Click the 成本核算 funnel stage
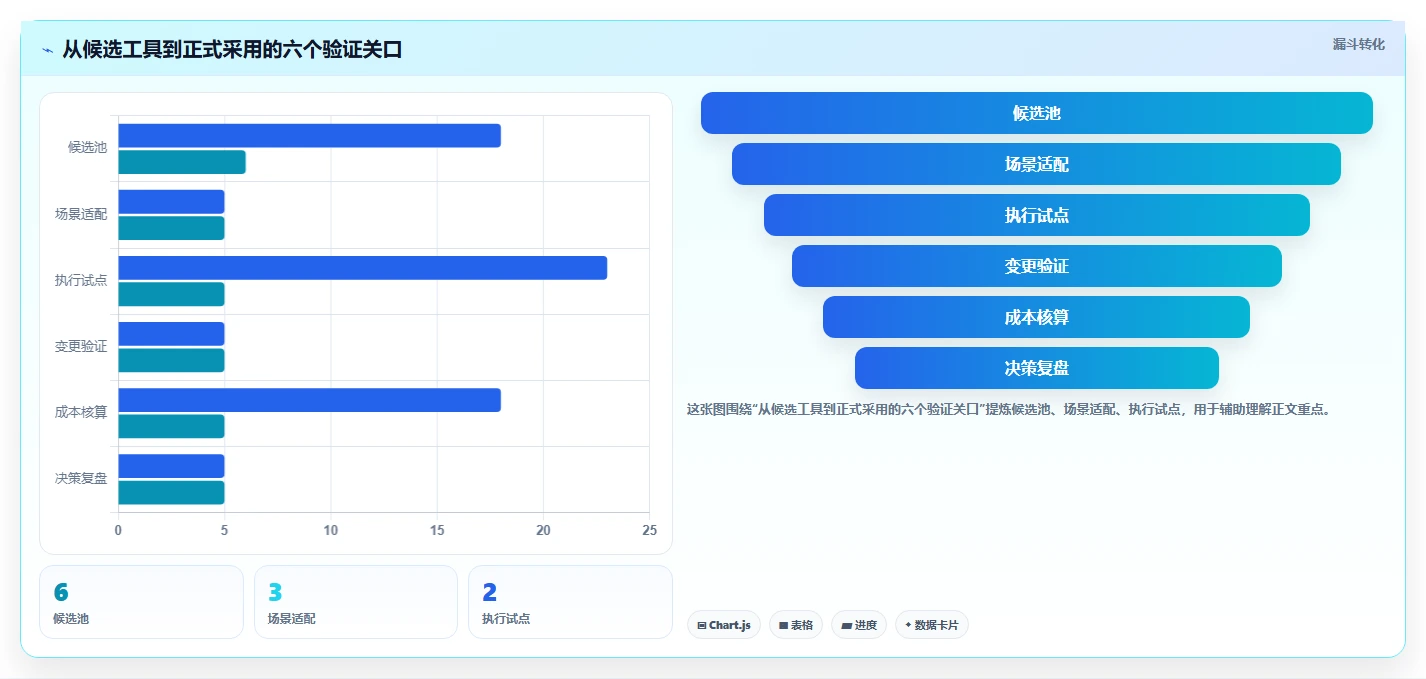 point(1036,317)
